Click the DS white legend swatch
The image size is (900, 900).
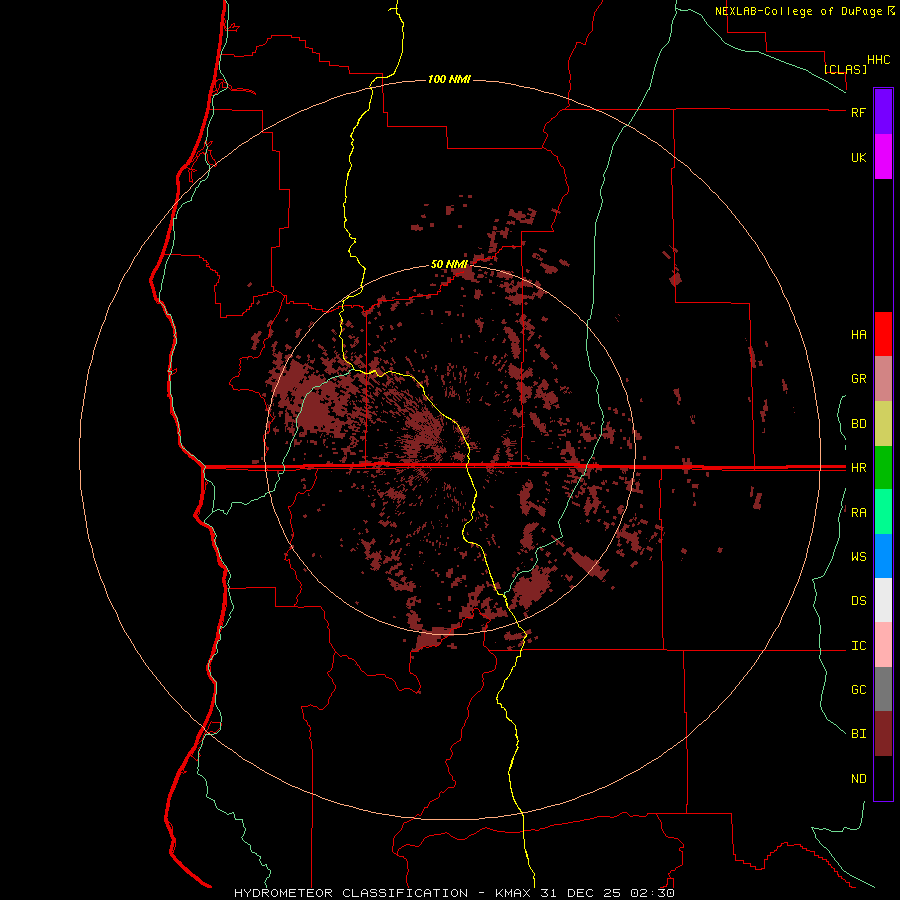(x=883, y=600)
